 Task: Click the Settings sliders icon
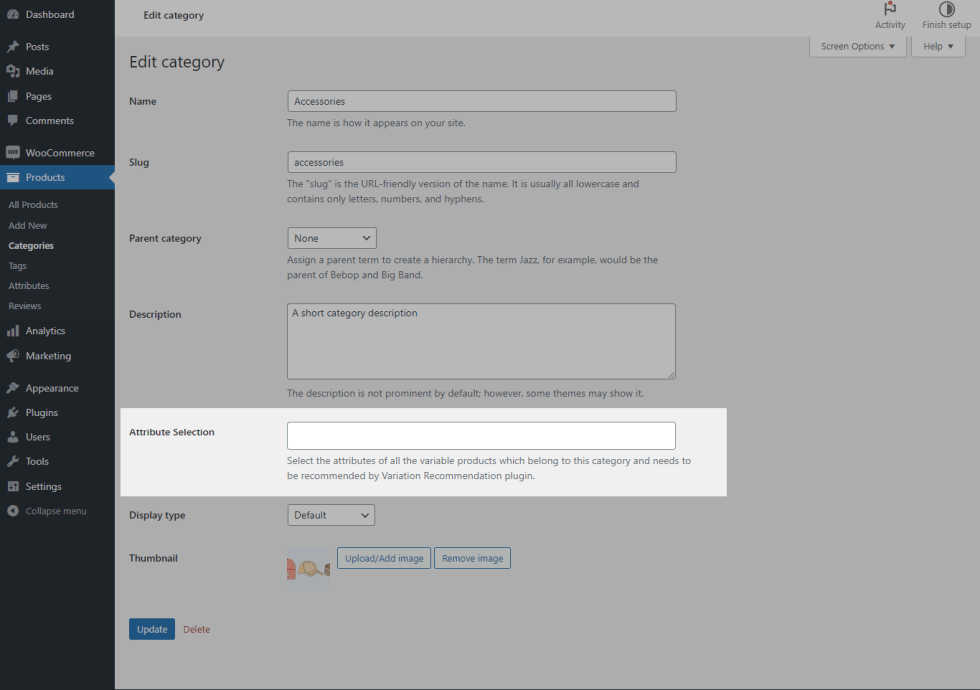12,486
